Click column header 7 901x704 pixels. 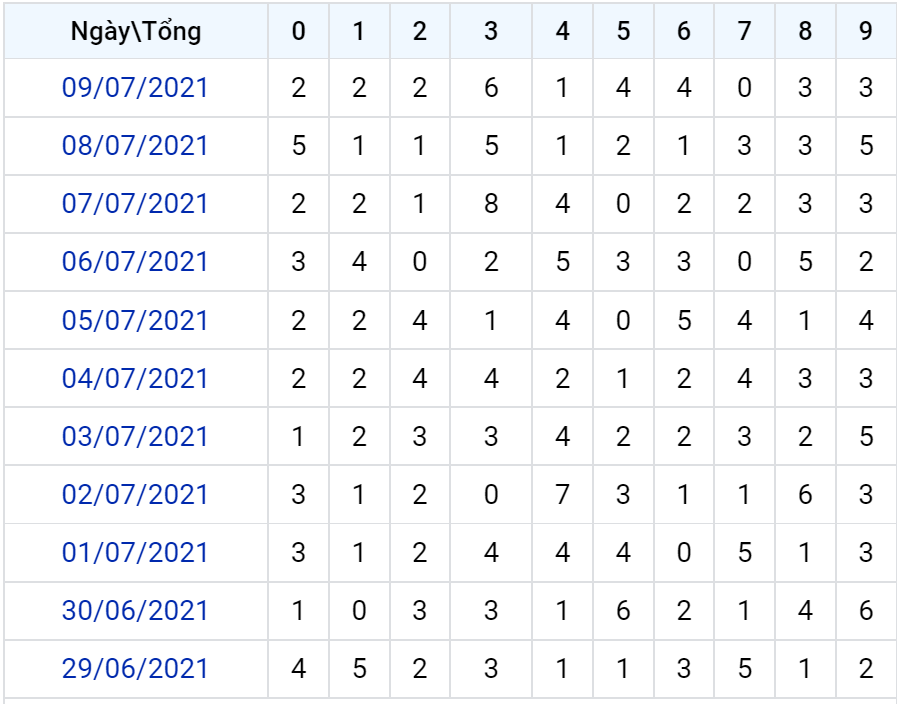coord(745,31)
